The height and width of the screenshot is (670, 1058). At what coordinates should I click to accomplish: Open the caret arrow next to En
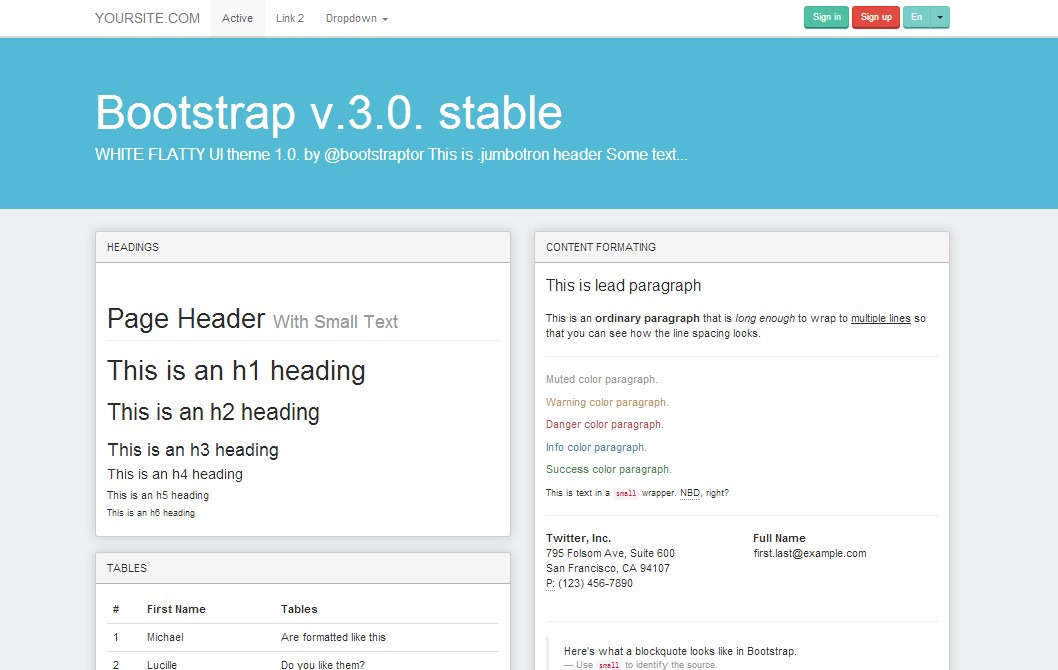click(940, 17)
